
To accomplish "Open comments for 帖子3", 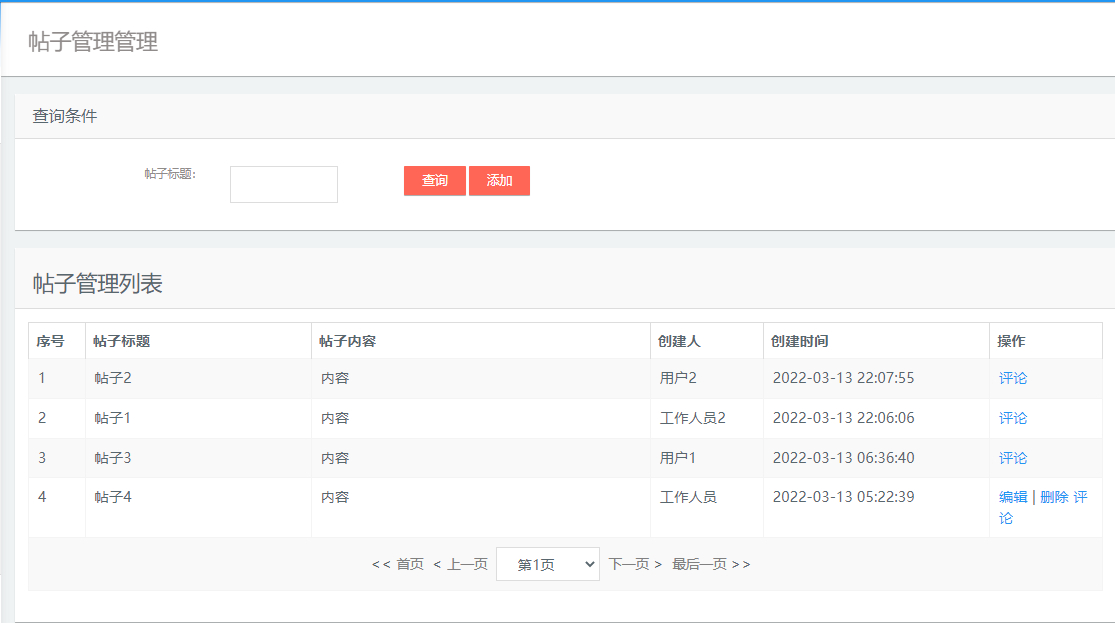I will click(x=1013, y=457).
